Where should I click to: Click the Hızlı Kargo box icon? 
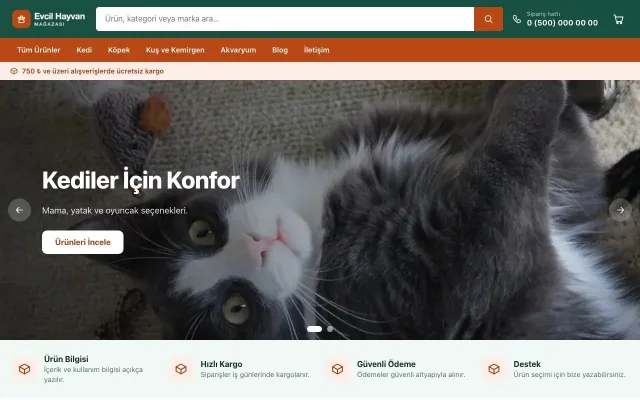tap(181, 369)
